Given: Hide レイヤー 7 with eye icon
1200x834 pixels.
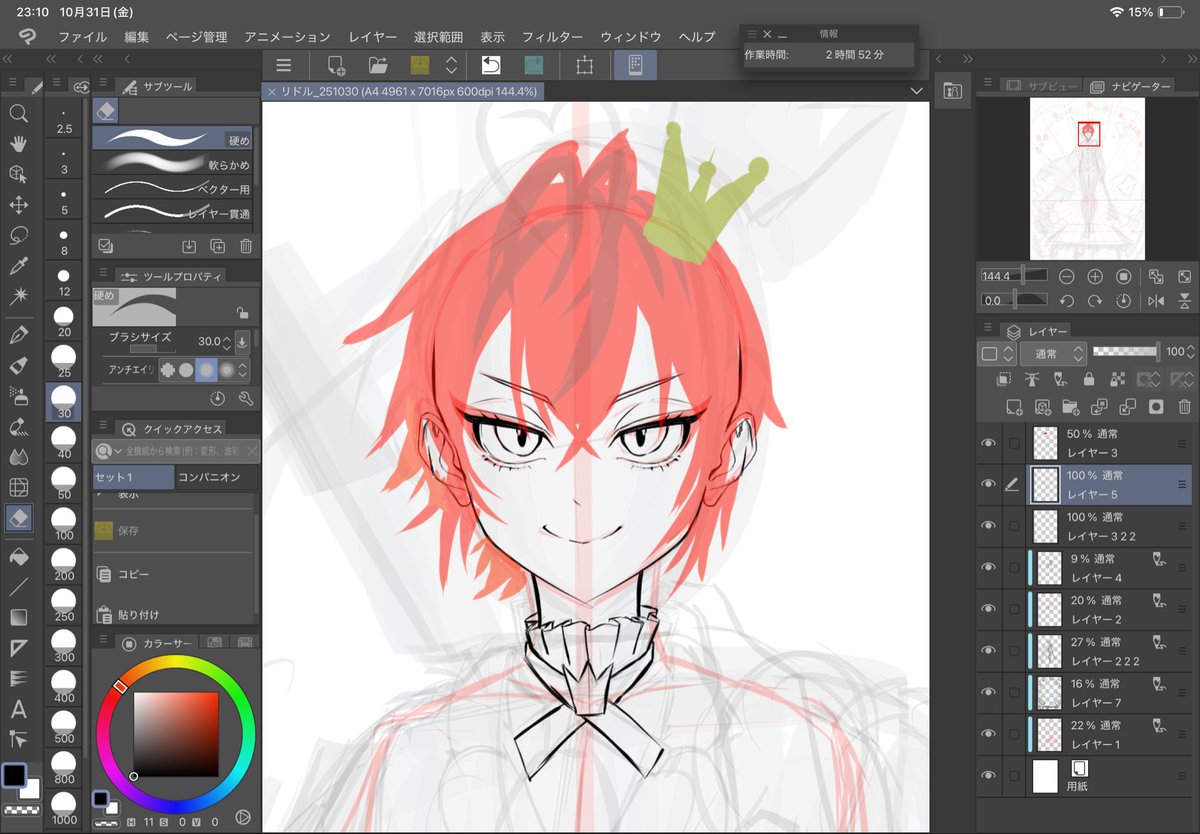Looking at the screenshot, I should (989, 692).
